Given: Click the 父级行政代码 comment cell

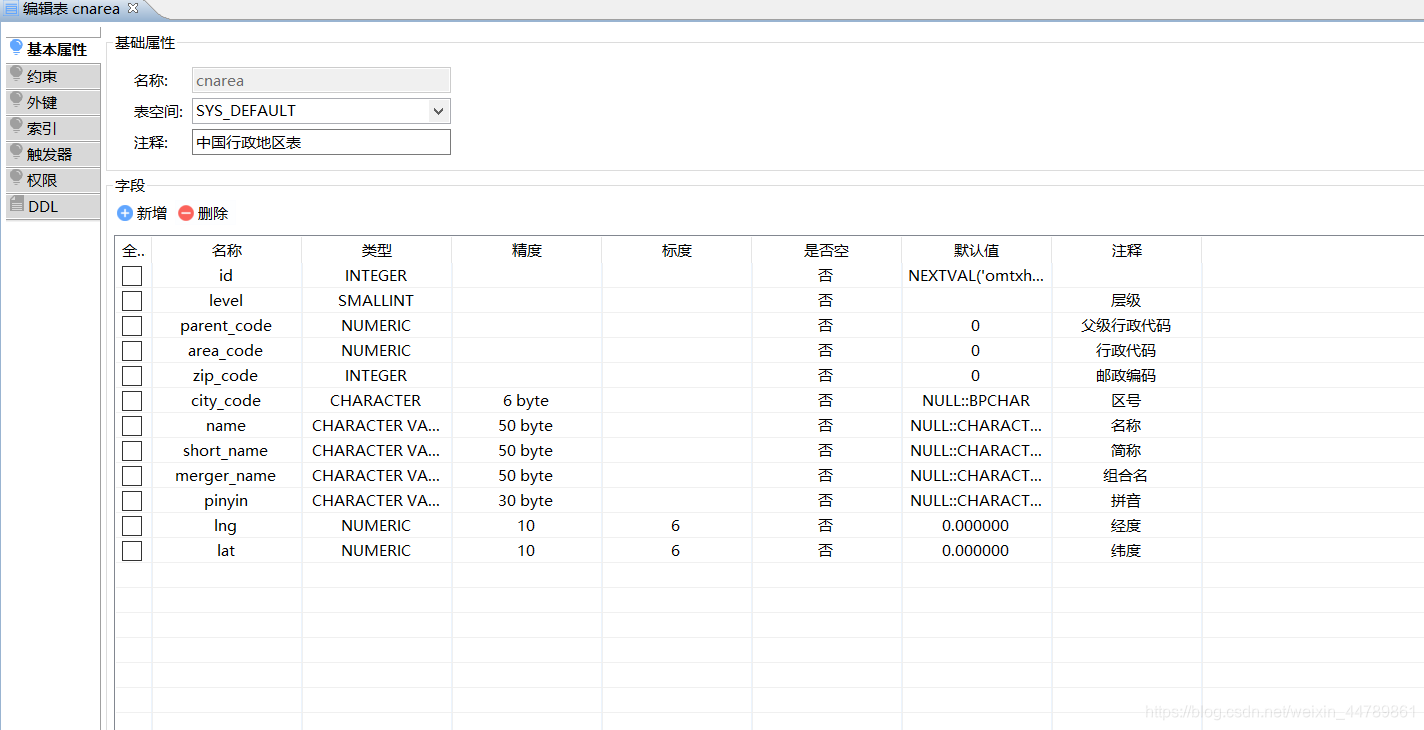Looking at the screenshot, I should click(x=1126, y=326).
